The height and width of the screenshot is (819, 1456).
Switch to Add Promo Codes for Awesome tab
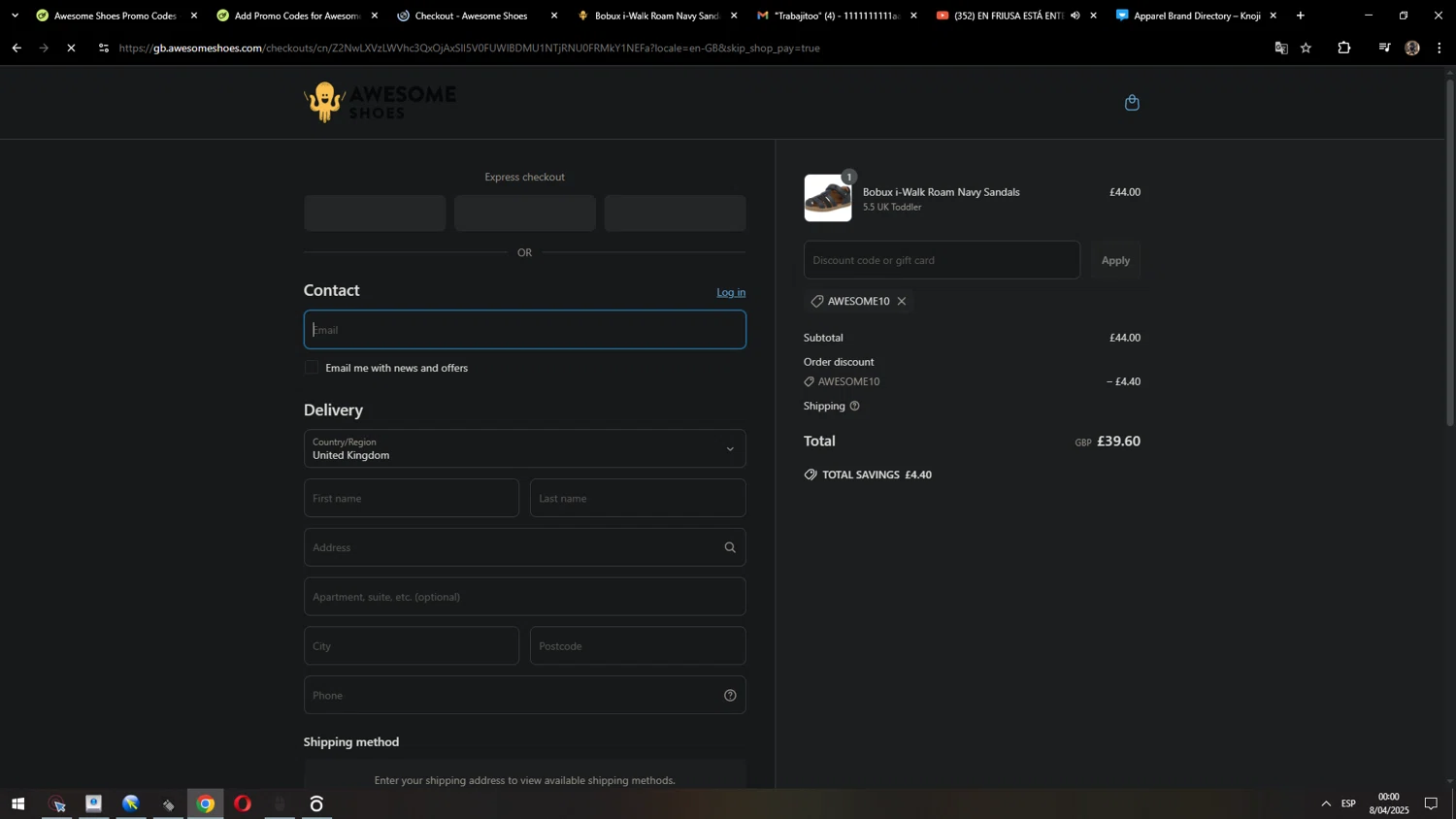pos(296,16)
